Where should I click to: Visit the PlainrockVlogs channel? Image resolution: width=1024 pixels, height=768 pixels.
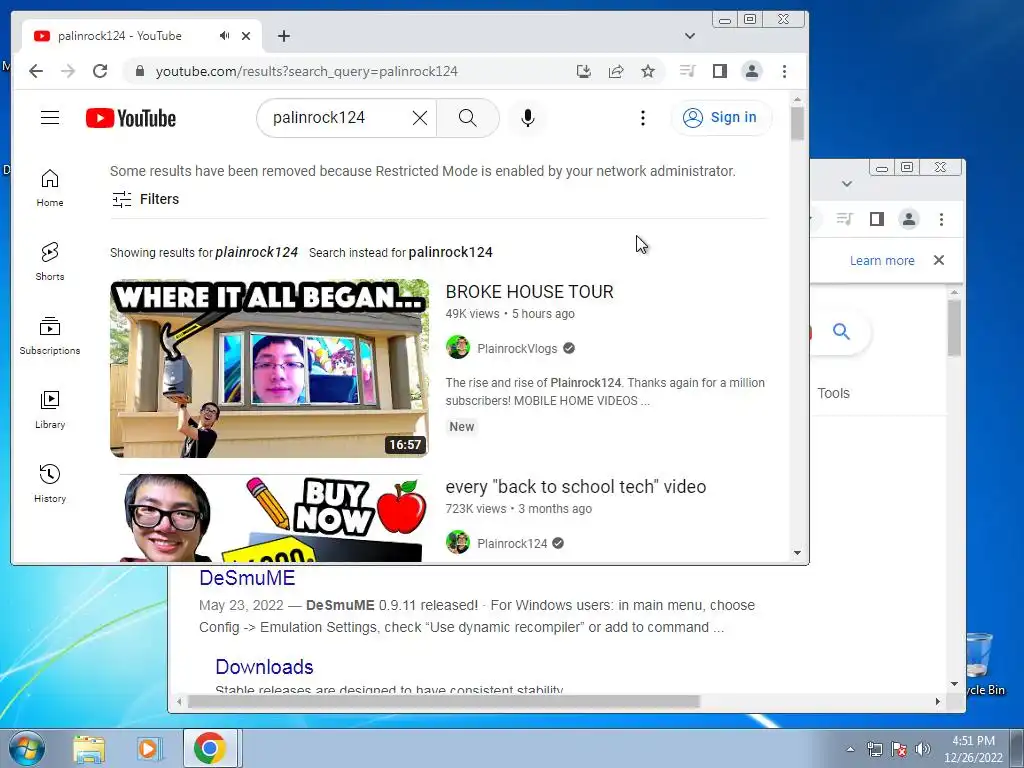tap(517, 348)
